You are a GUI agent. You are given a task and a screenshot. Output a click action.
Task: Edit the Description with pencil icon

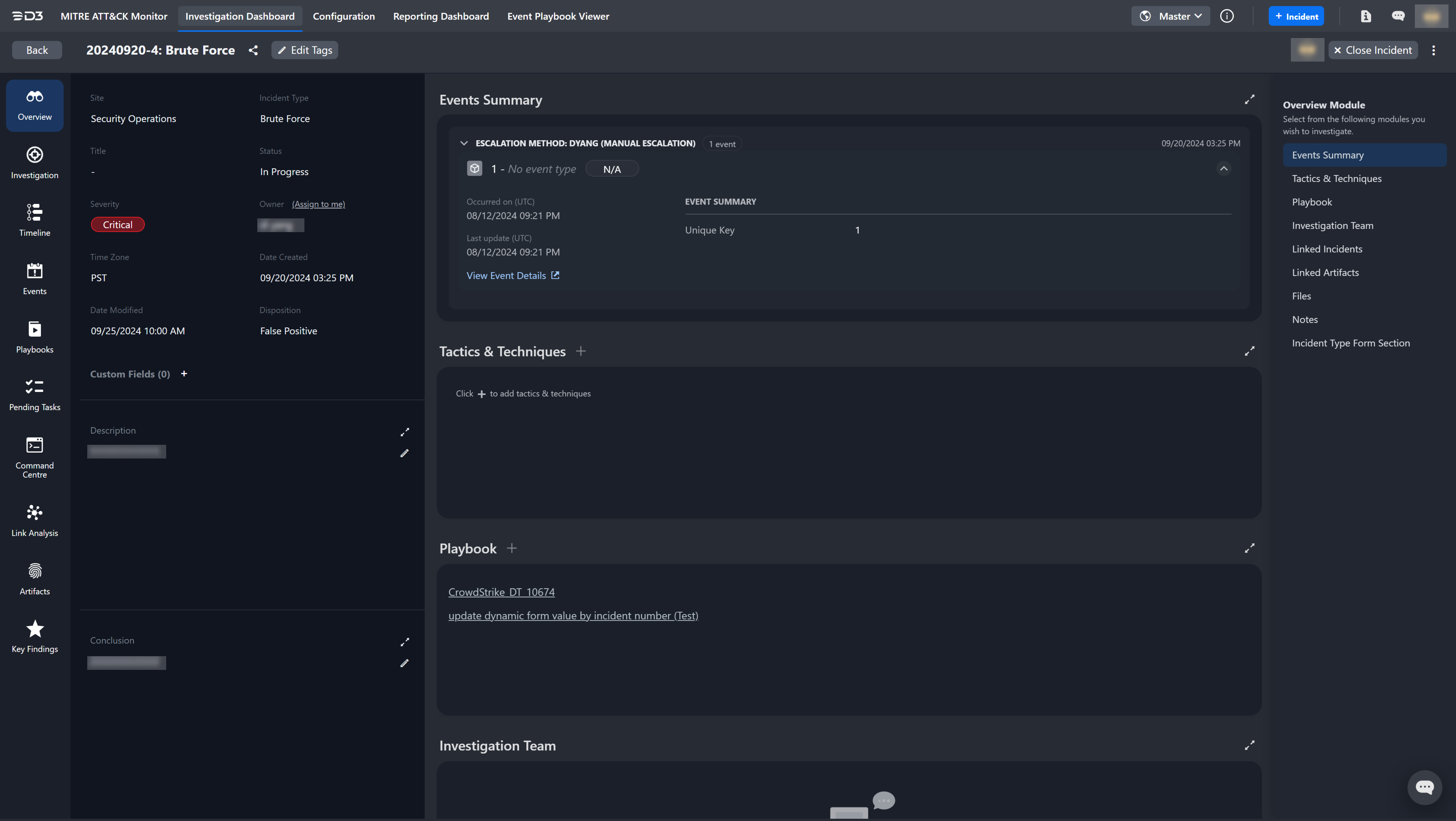point(404,453)
